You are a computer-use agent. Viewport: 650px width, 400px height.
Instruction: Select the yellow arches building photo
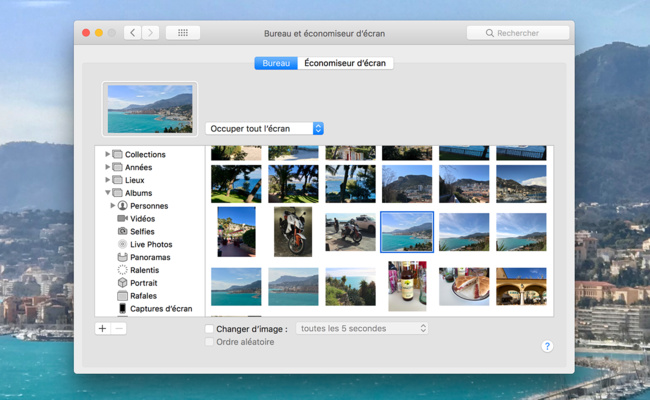tap(521, 286)
